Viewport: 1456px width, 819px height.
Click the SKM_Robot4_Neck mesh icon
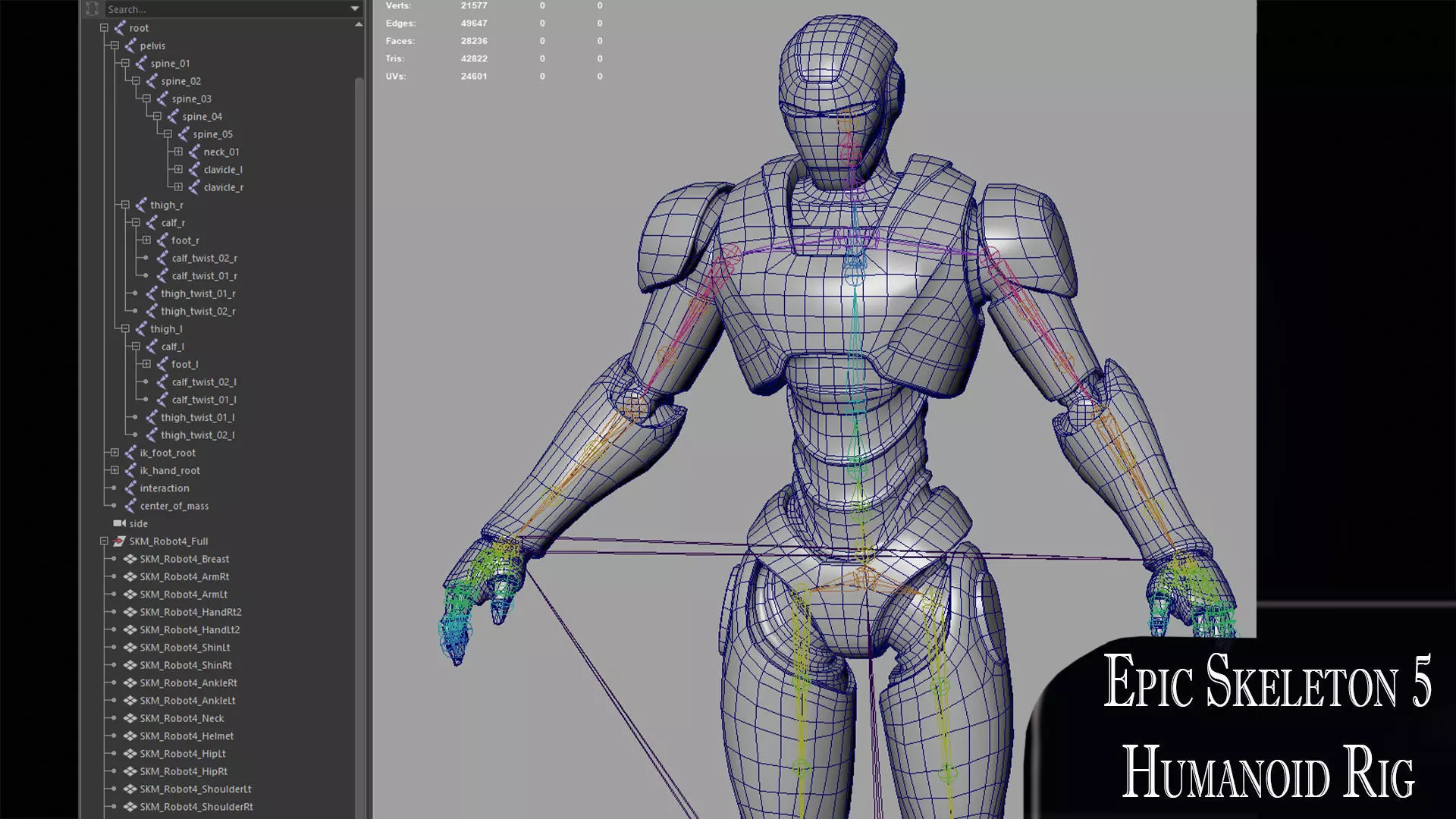(130, 718)
